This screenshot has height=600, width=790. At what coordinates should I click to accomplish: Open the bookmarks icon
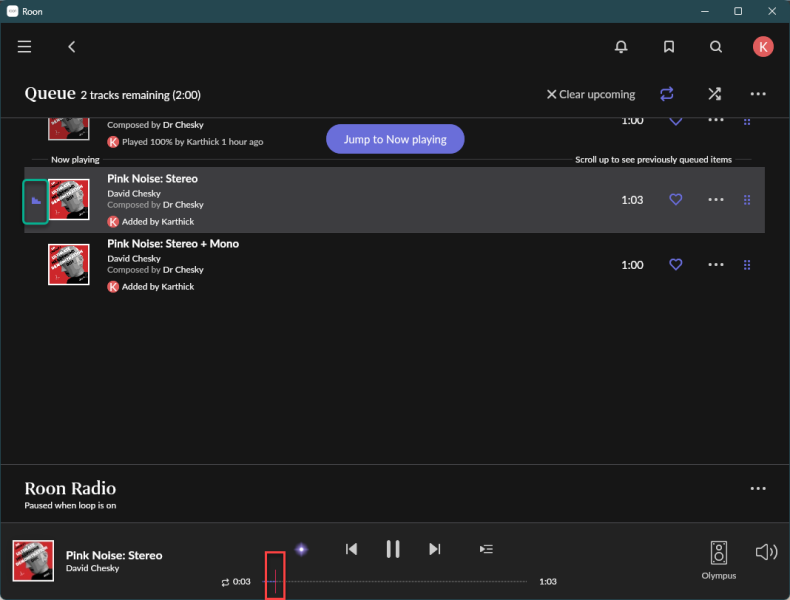(x=669, y=47)
